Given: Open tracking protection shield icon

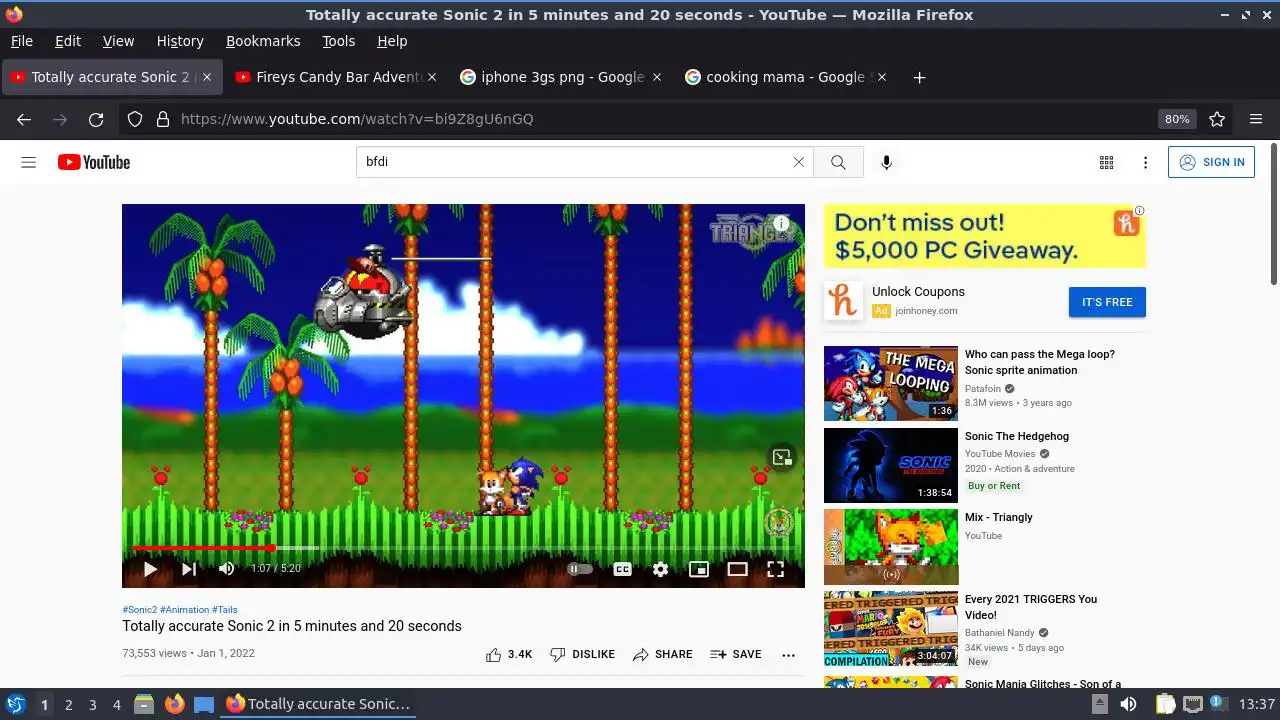Looking at the screenshot, I should [135, 119].
